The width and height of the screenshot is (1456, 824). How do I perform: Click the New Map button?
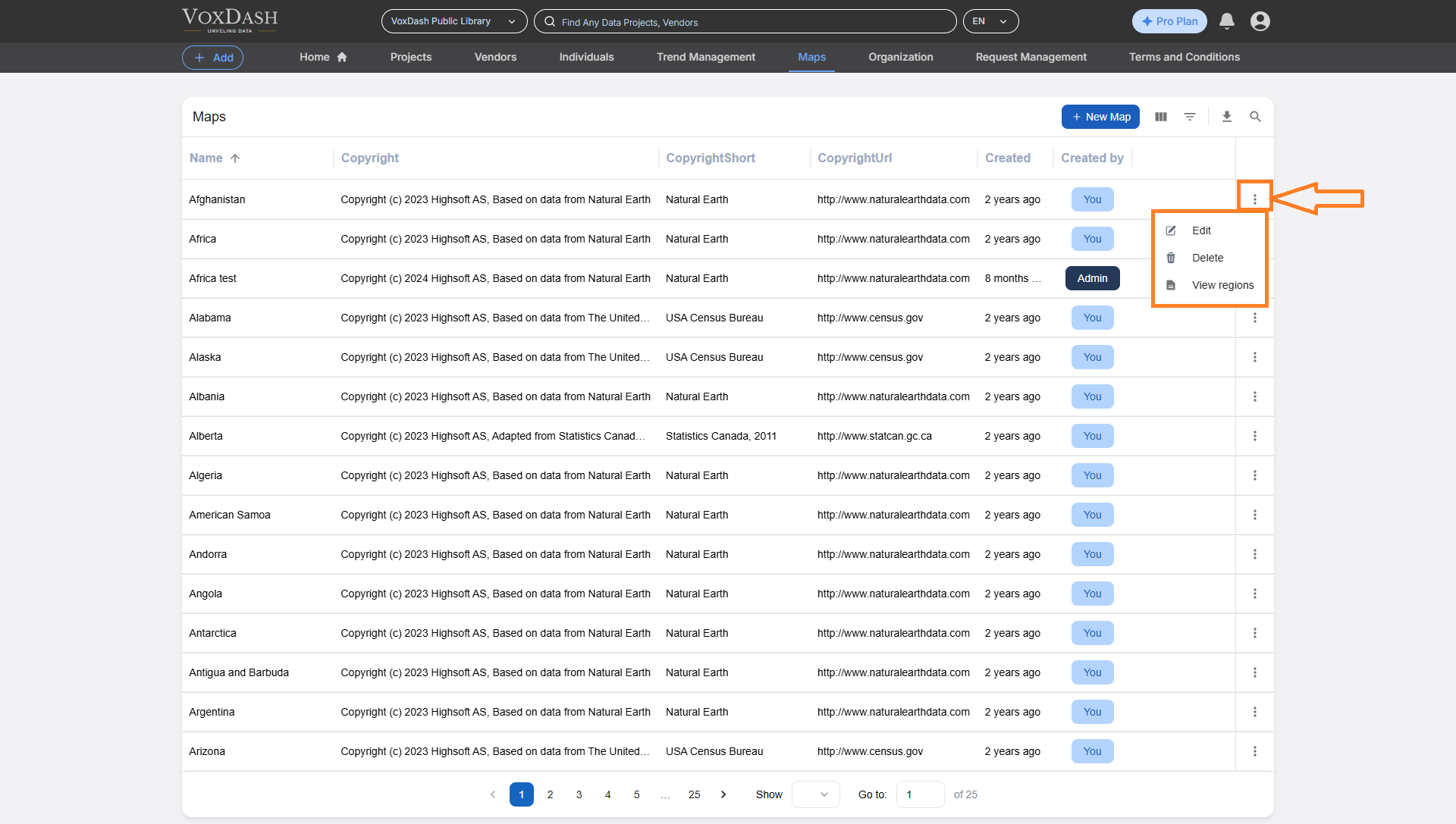coord(1100,117)
